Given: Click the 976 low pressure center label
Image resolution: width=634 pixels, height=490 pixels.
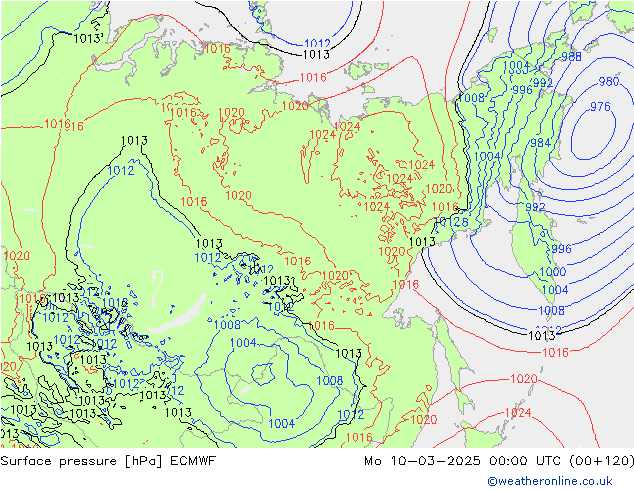Looking at the screenshot, I should point(600,107).
